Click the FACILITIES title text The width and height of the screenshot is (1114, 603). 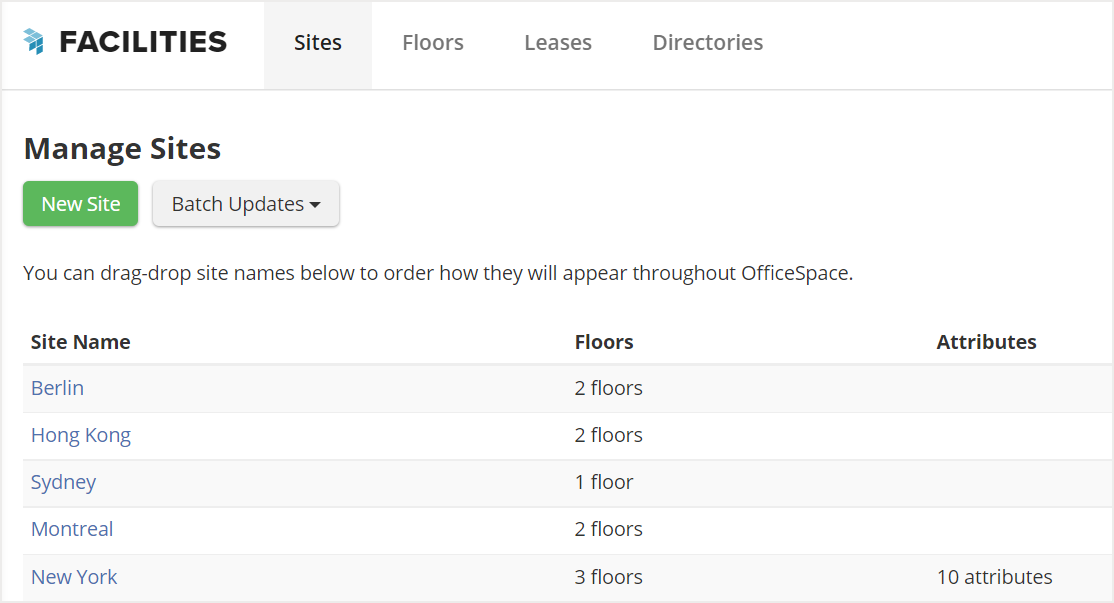143,42
